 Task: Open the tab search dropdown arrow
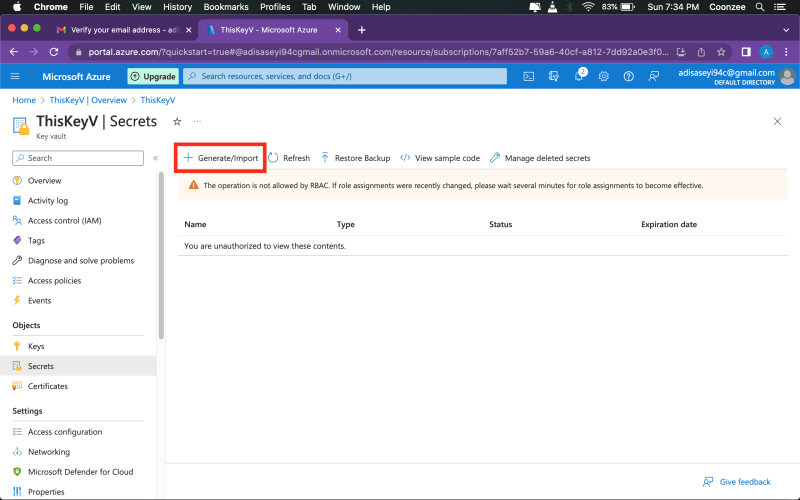coord(786,30)
